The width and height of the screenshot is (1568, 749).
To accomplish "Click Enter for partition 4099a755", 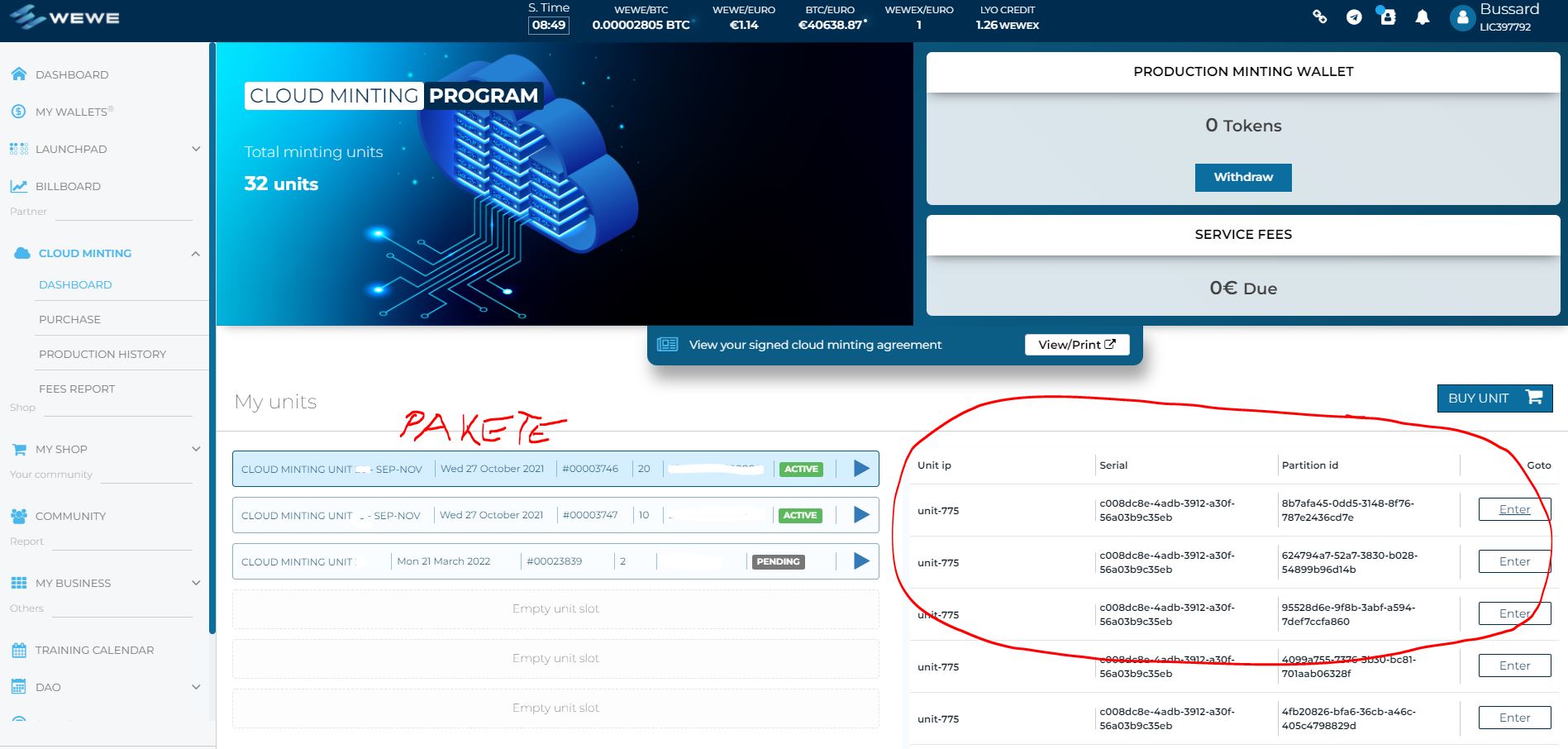I will coord(1514,666).
